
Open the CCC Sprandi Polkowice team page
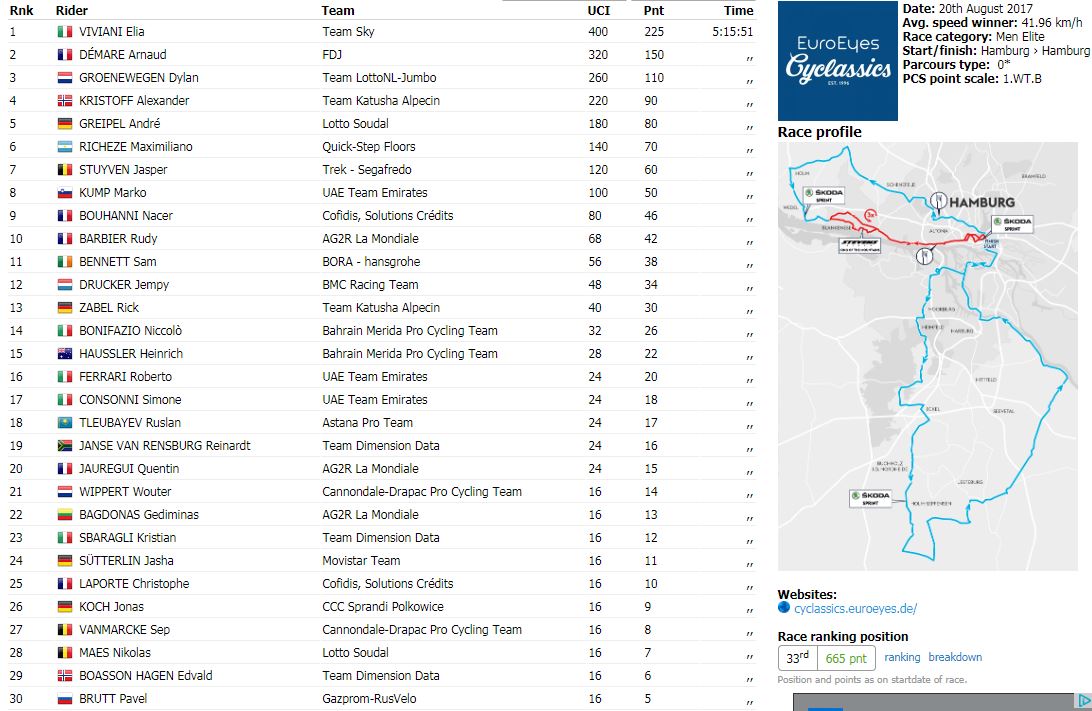(383, 606)
